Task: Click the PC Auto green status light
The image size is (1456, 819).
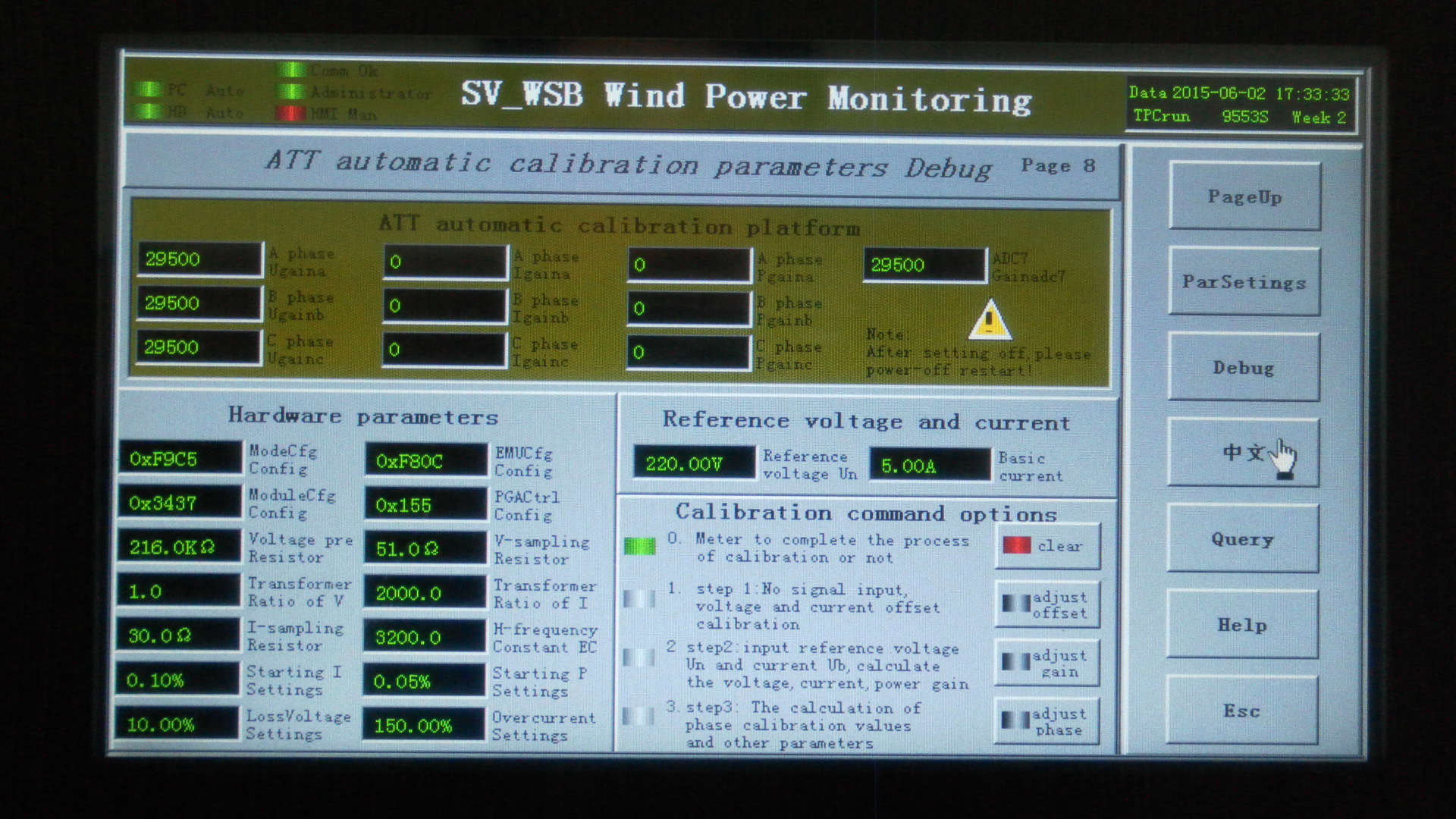Action: coord(149,89)
